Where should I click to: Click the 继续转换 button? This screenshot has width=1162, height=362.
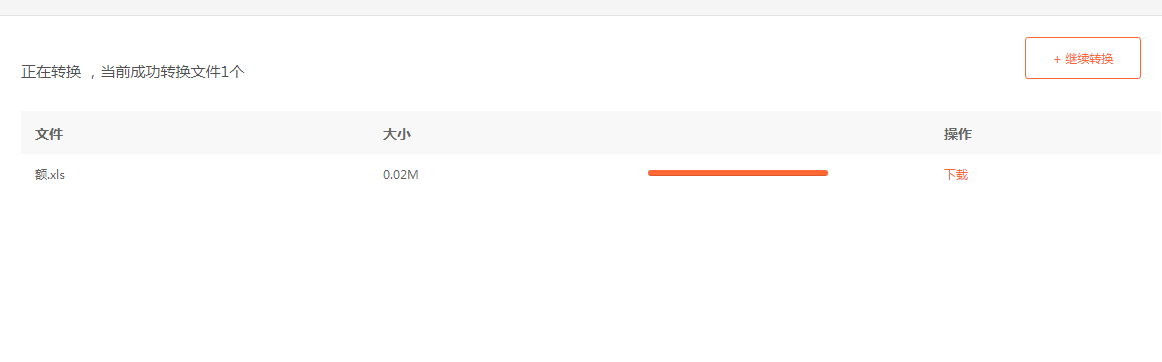click(1083, 58)
